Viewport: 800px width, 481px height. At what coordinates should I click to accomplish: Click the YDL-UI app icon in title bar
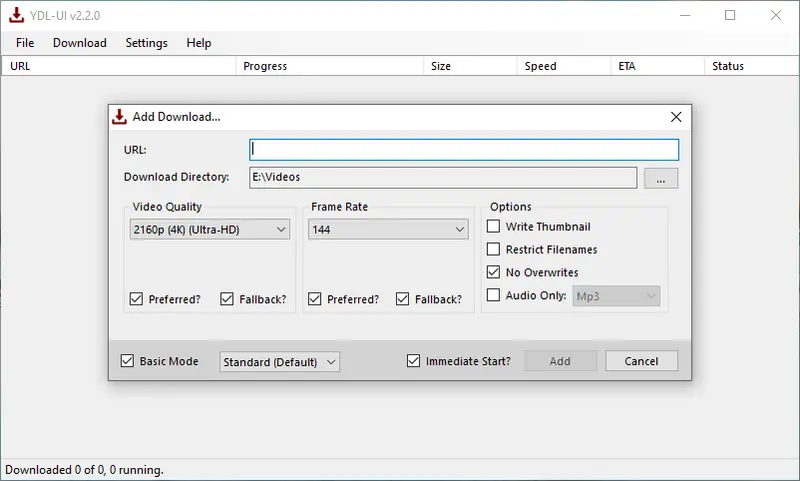[x=15, y=15]
